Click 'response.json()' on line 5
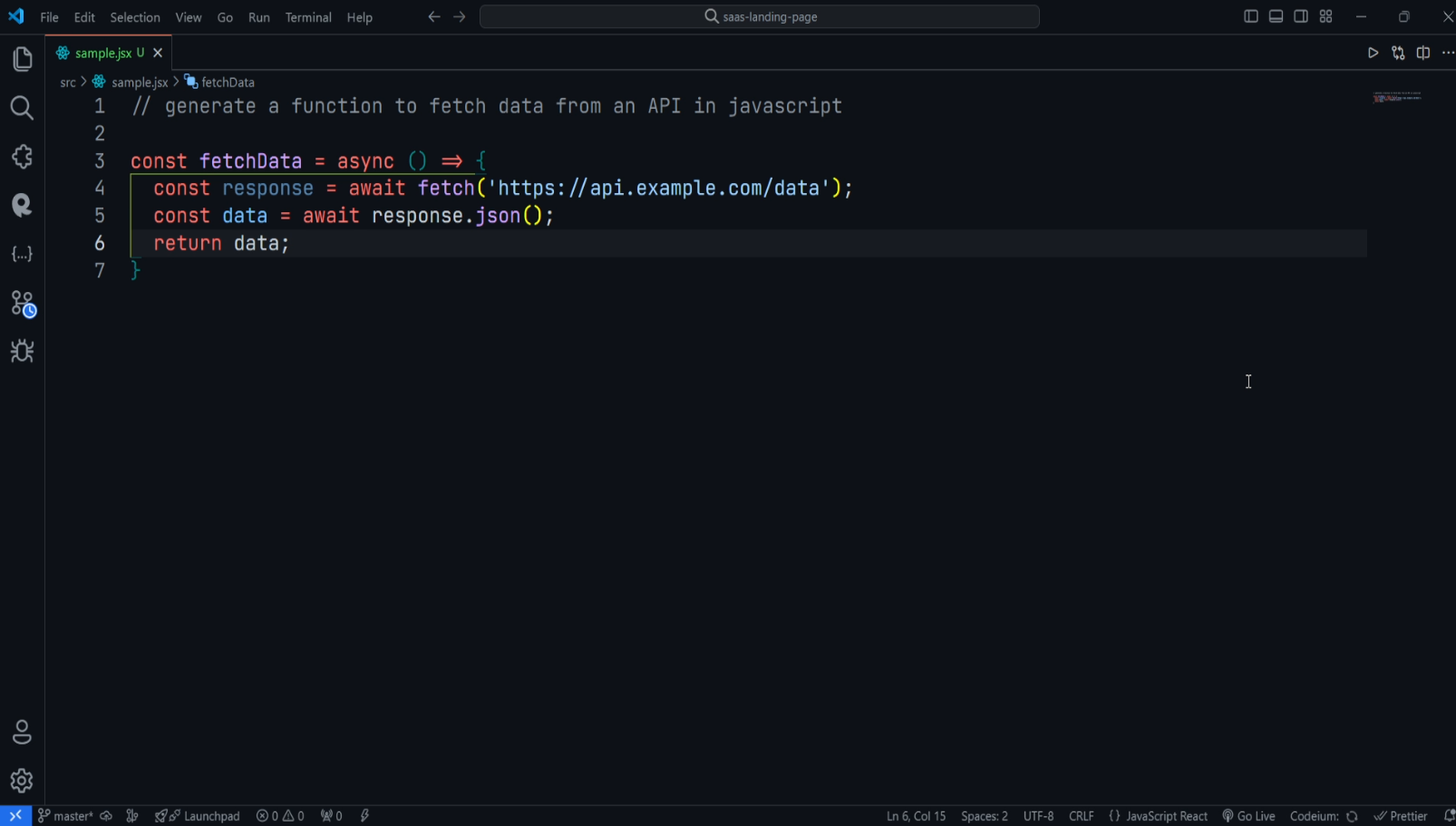This screenshot has height=826, width=1456. (456, 217)
